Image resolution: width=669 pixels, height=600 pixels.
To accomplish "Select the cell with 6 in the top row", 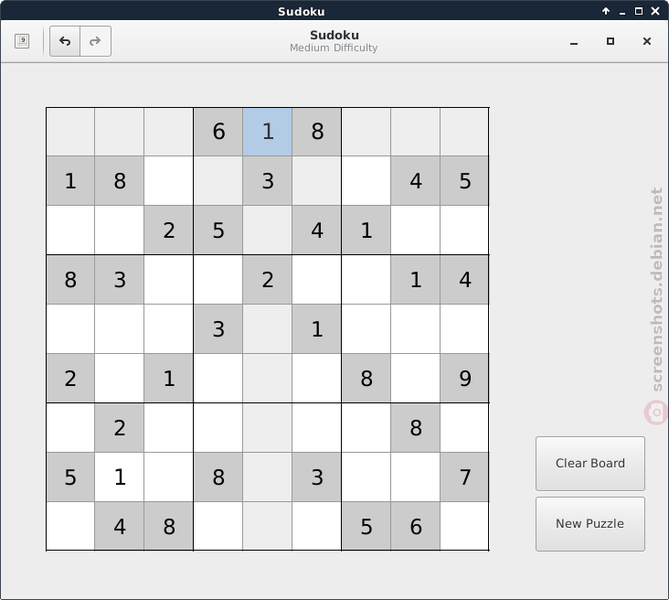I will [x=218, y=131].
